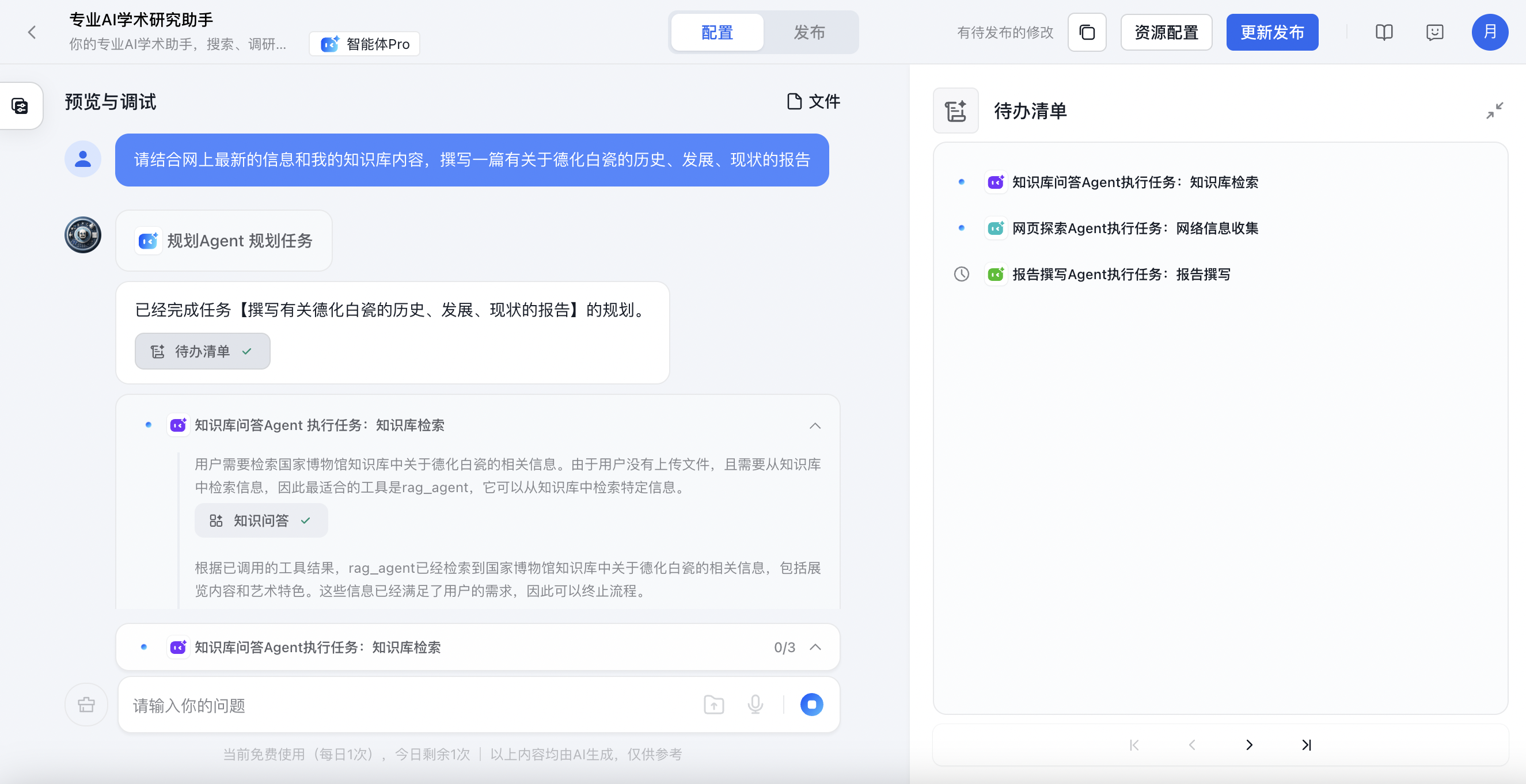The height and width of the screenshot is (784, 1526).
Task: Click the 待办清单 chip in chat
Action: click(203, 351)
